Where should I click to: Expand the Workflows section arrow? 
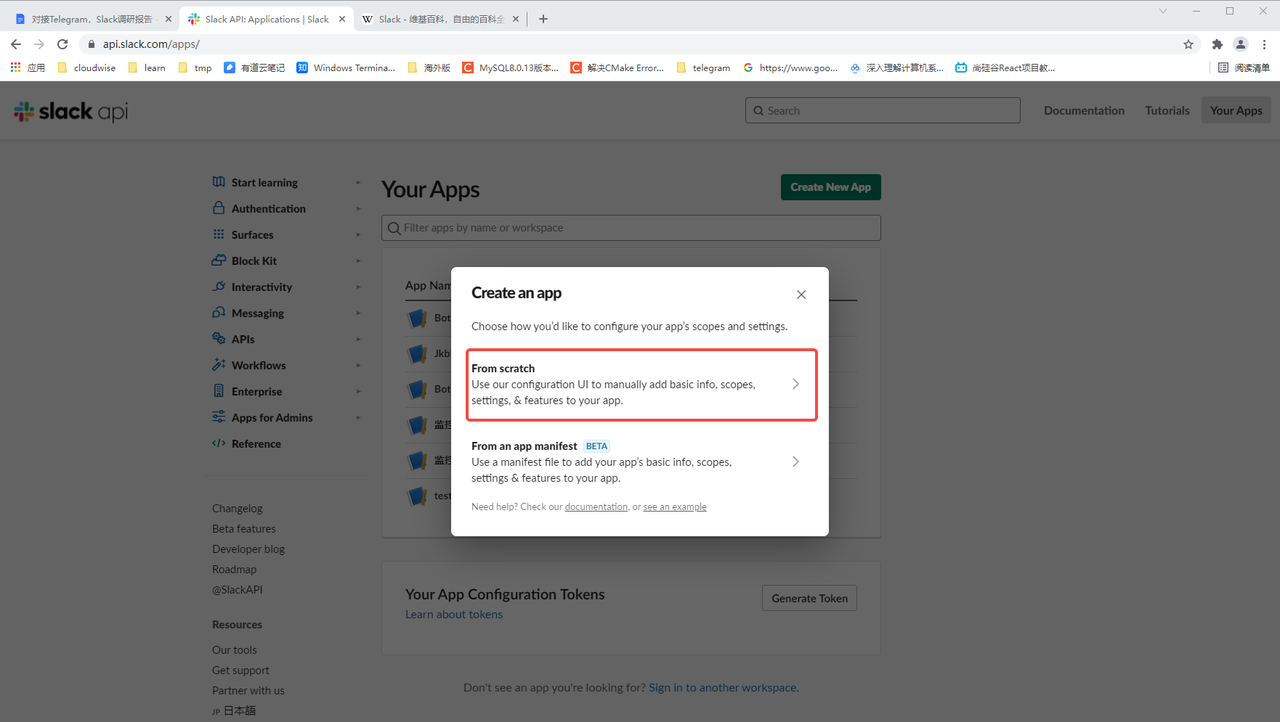(x=358, y=365)
